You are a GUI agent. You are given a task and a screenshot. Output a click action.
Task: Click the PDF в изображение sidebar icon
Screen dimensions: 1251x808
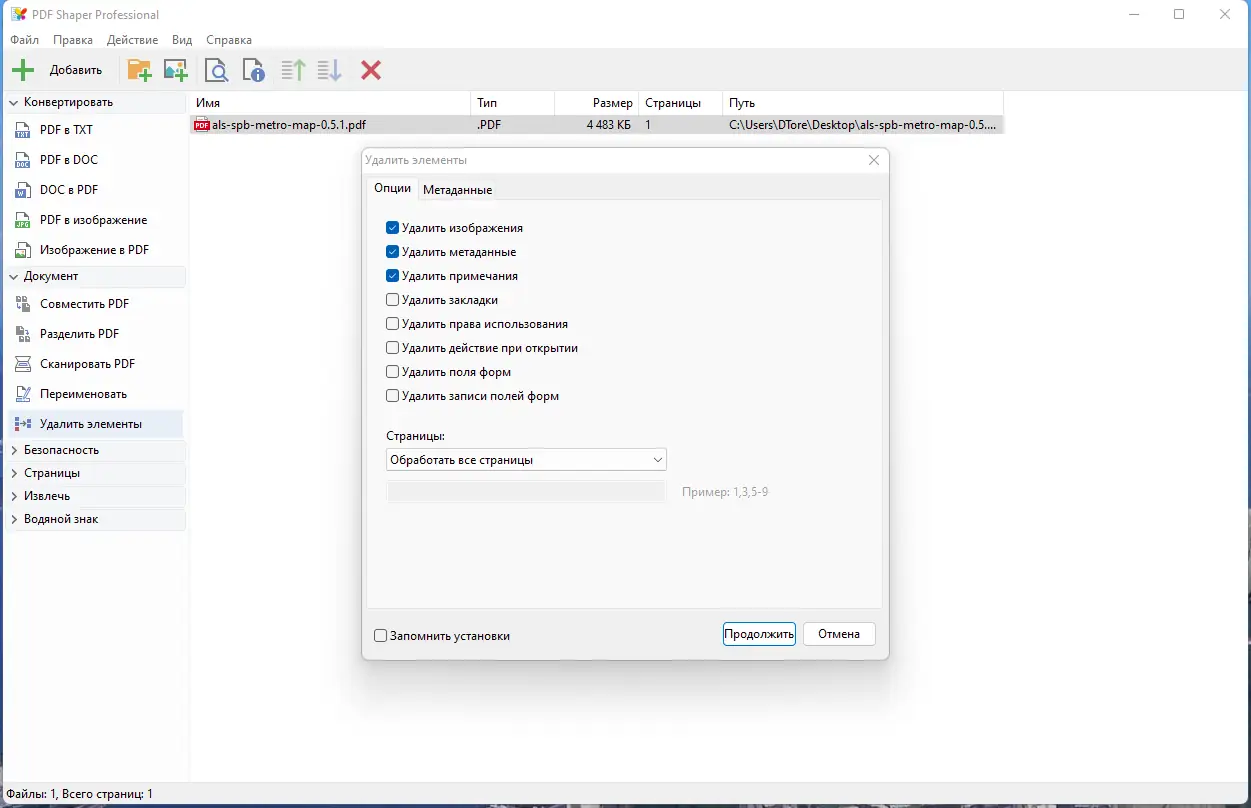coord(23,220)
